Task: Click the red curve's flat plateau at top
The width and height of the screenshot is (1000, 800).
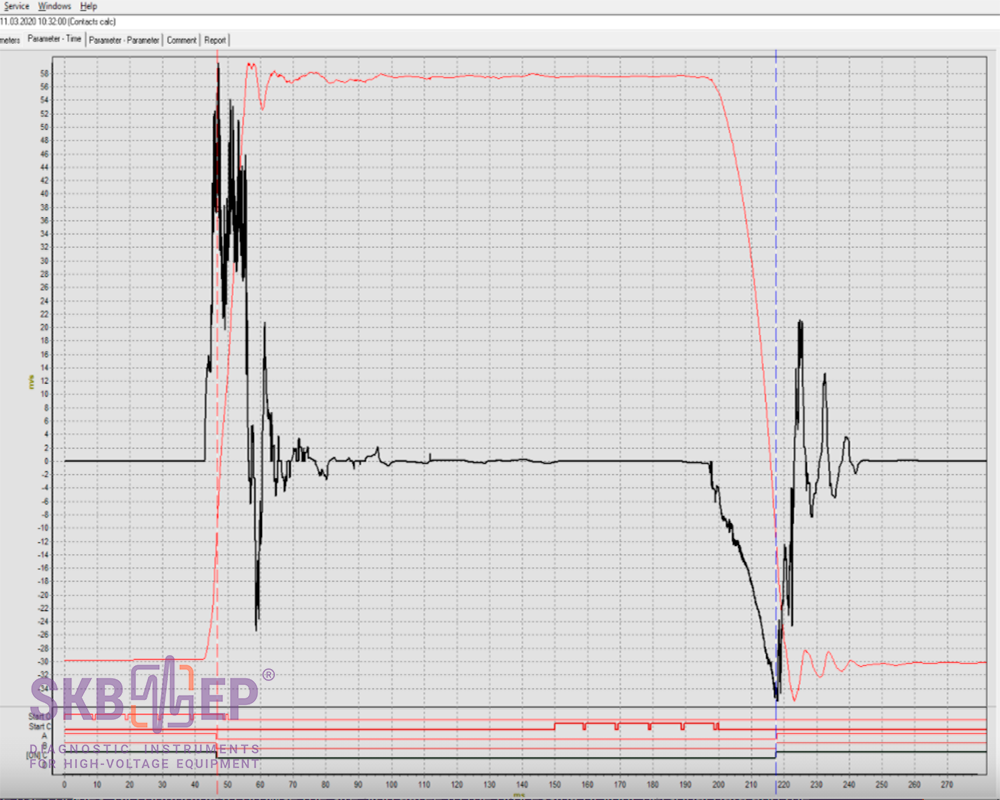Action: tap(500, 76)
